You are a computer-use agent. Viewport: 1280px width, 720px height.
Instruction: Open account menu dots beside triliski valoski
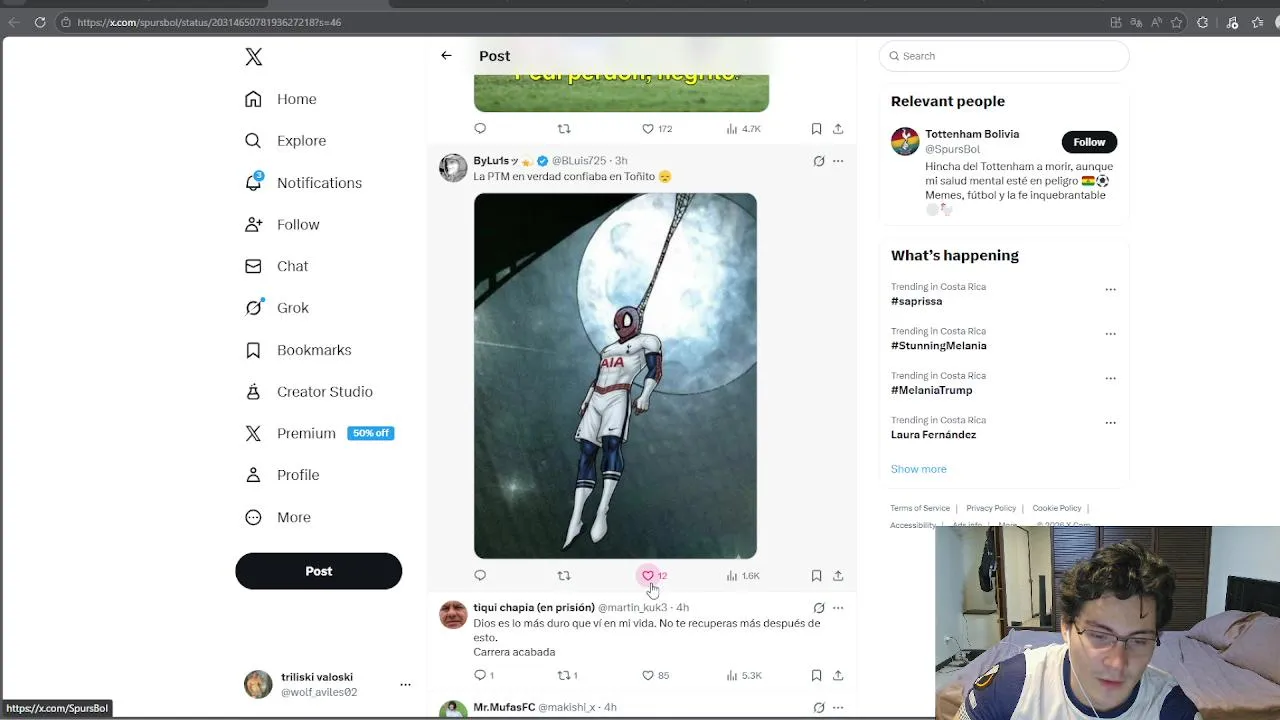point(405,685)
